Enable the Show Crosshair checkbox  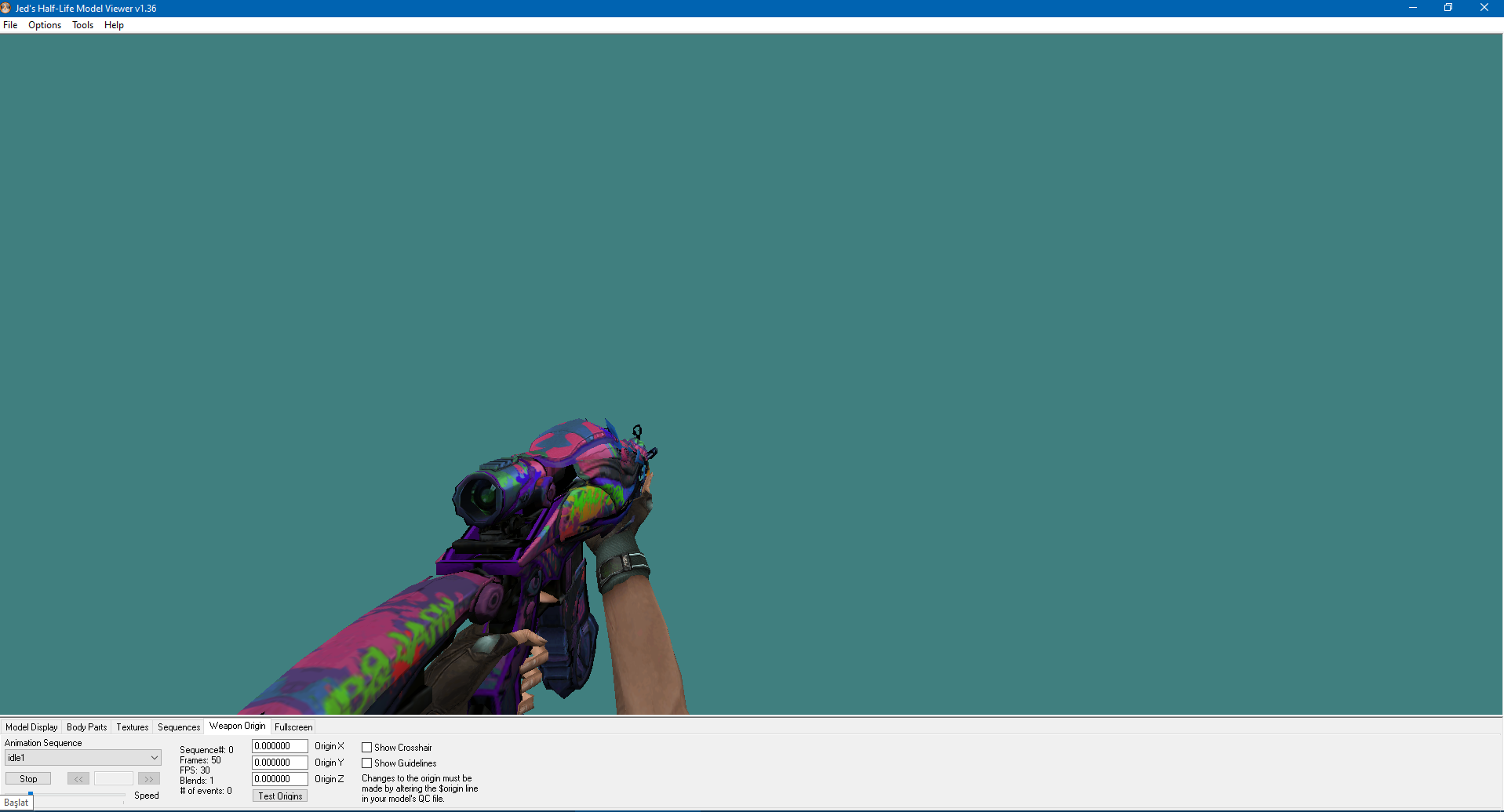point(366,748)
